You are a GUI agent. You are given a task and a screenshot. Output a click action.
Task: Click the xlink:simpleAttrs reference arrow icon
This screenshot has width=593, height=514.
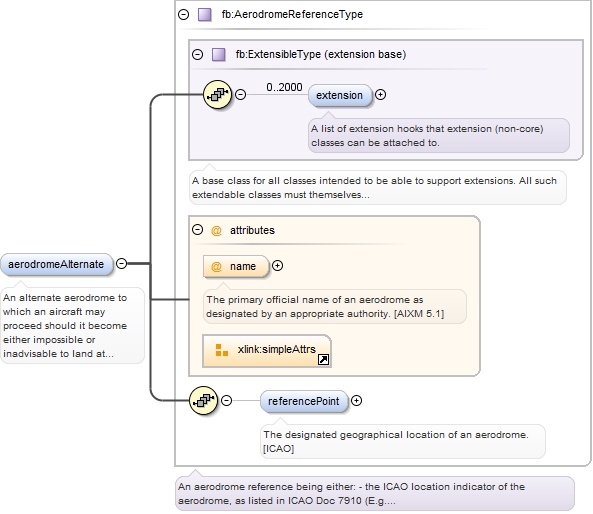(323, 359)
